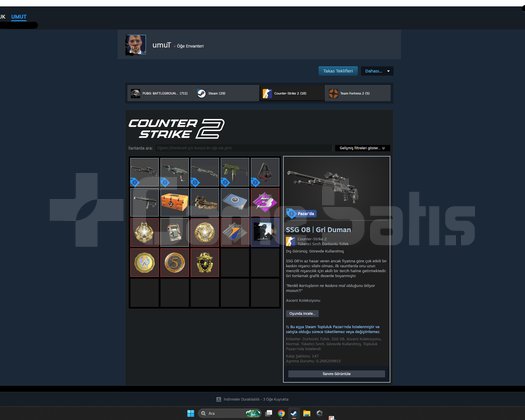The height and width of the screenshot is (420, 525).
Task: Open the Windows Start menu
Action: click(x=191, y=413)
